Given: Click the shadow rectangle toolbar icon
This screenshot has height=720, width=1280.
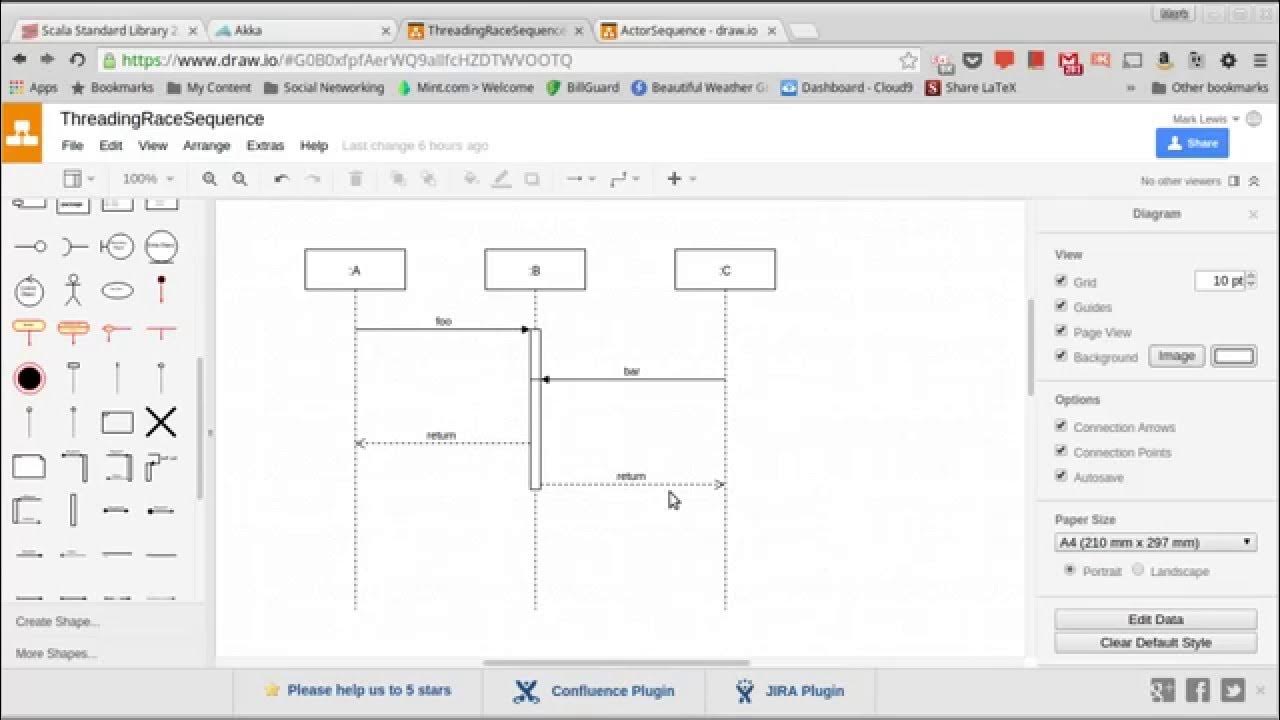Looking at the screenshot, I should point(532,179).
